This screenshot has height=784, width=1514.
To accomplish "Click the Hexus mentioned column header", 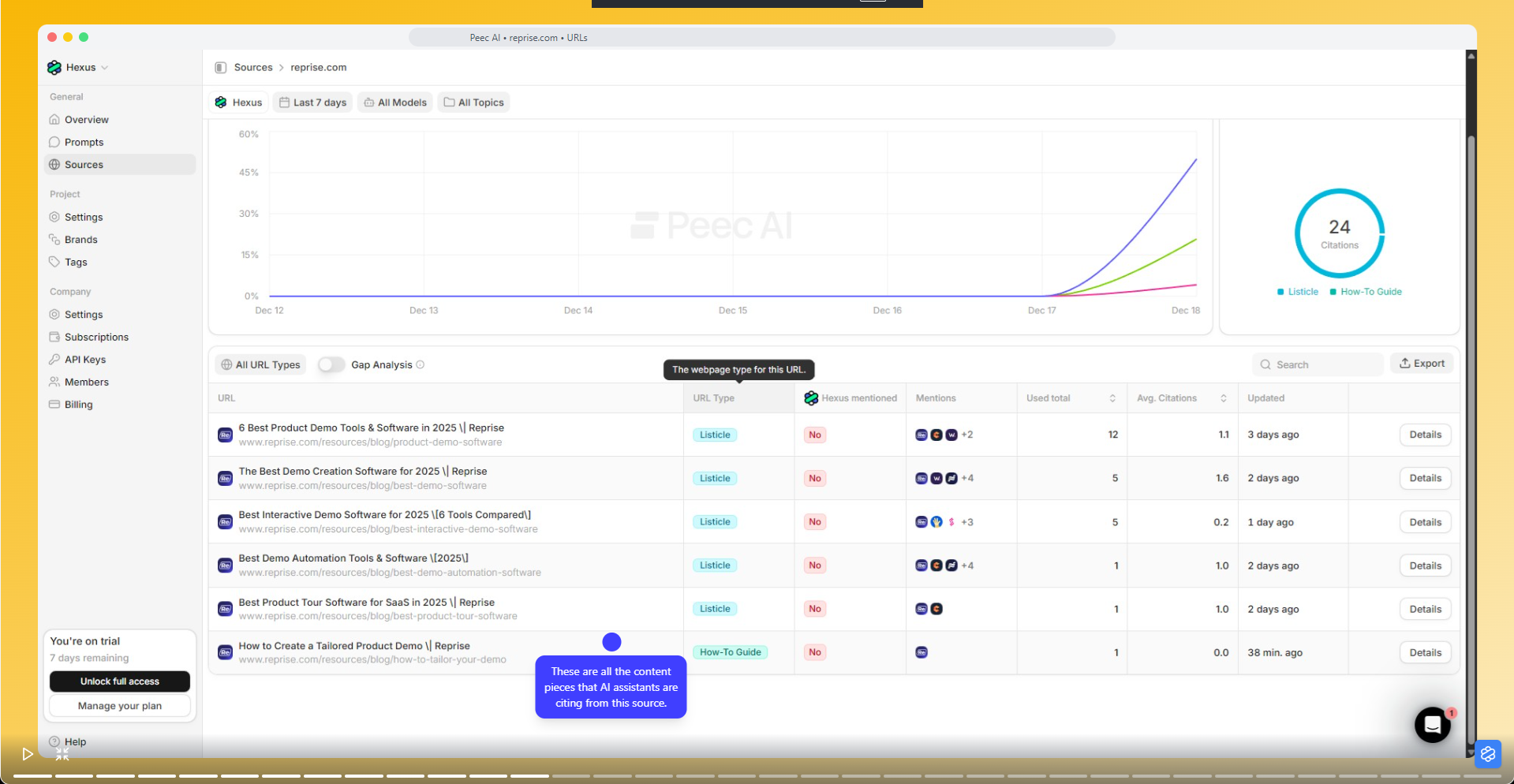I will [850, 398].
